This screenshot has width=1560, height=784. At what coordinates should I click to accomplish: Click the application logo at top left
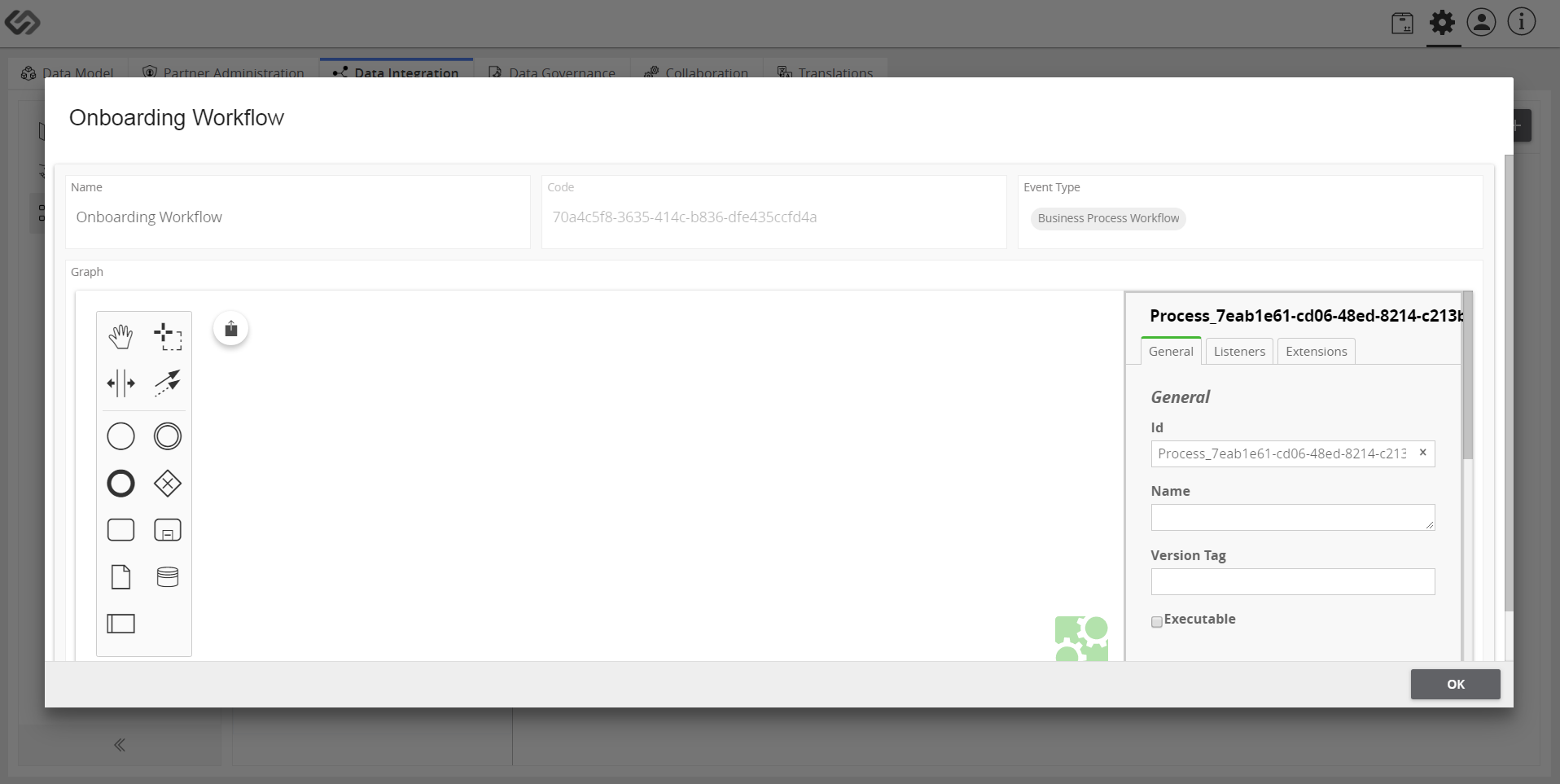(22, 22)
